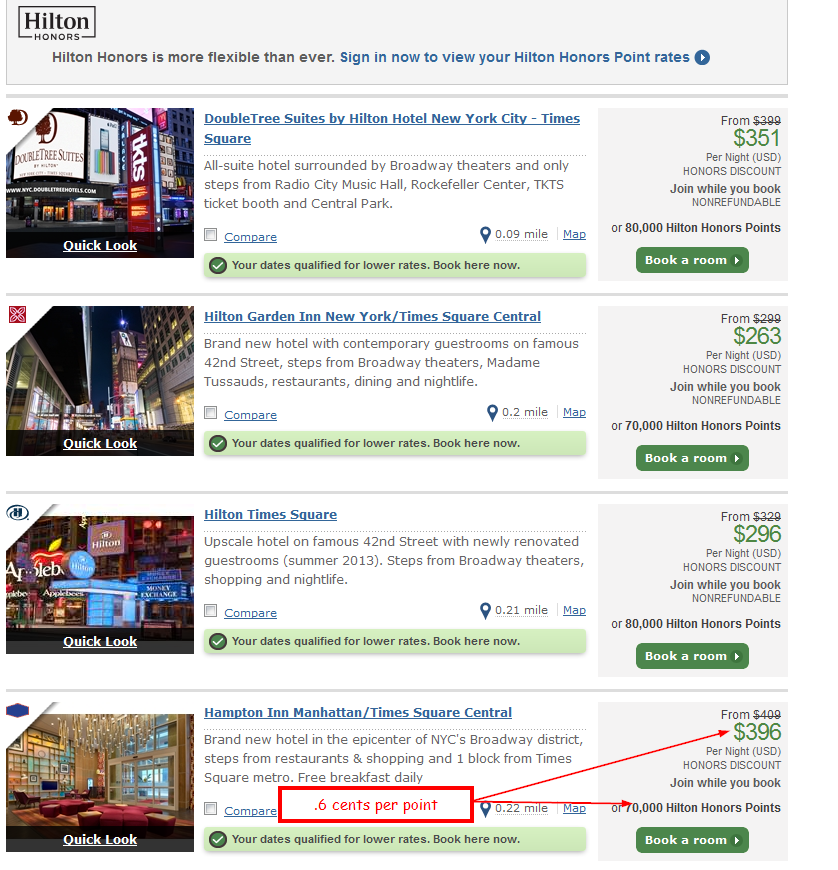Open Map link for Hilton Garden Inn

pos(574,412)
